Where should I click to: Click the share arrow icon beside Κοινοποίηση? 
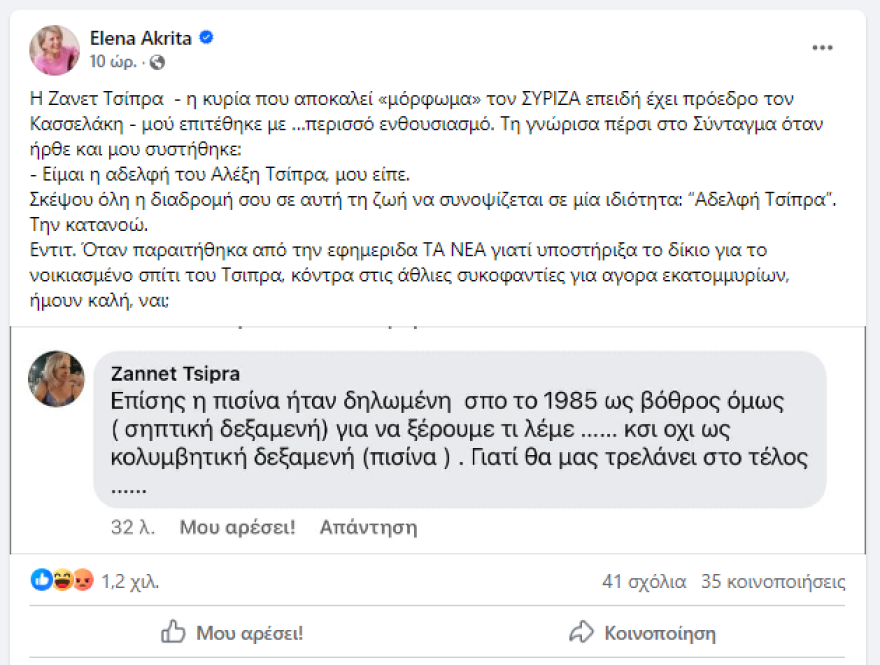578,632
